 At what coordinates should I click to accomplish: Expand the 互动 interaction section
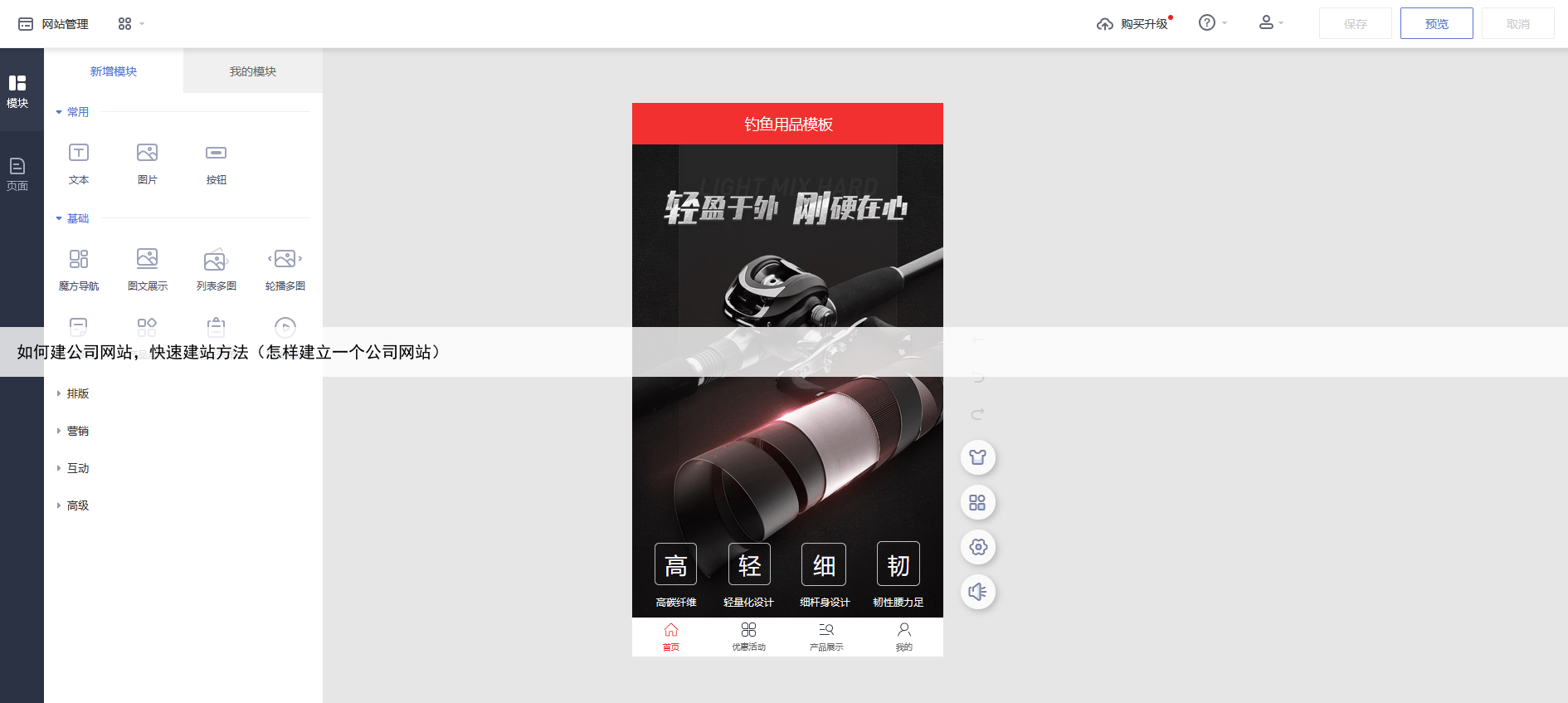tap(77, 468)
